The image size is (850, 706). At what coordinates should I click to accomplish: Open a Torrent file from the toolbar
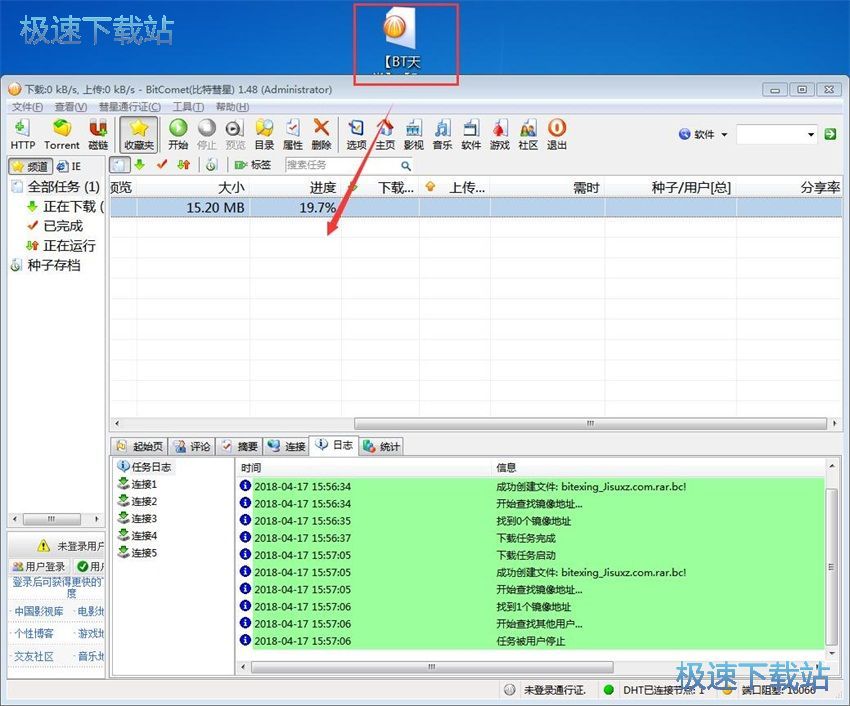(62, 134)
